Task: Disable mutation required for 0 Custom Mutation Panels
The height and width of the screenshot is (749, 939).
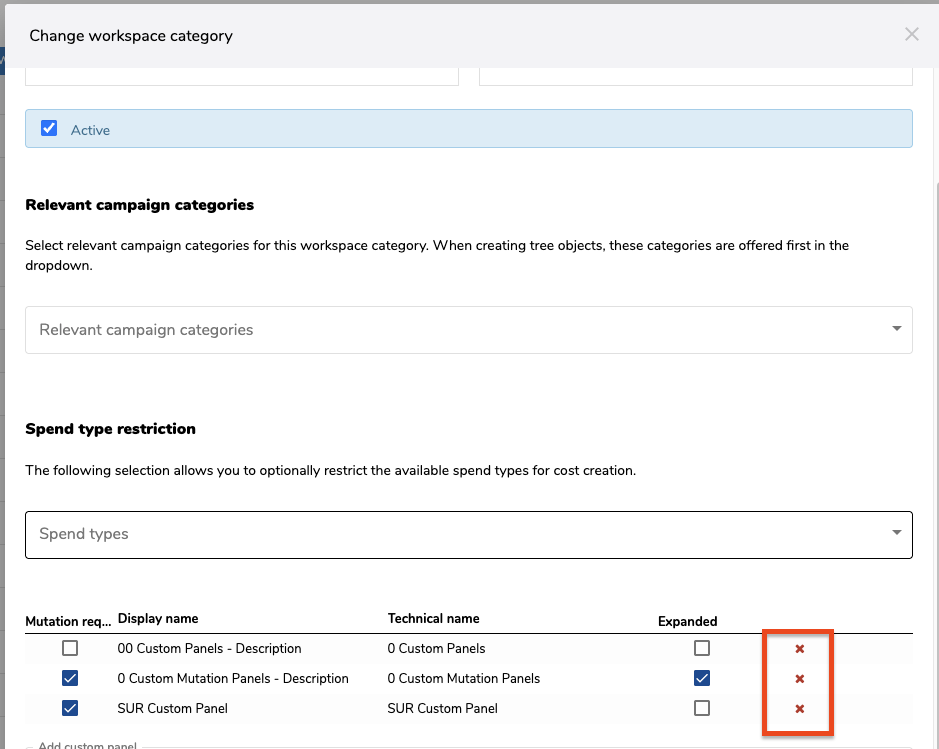Action: [x=70, y=678]
